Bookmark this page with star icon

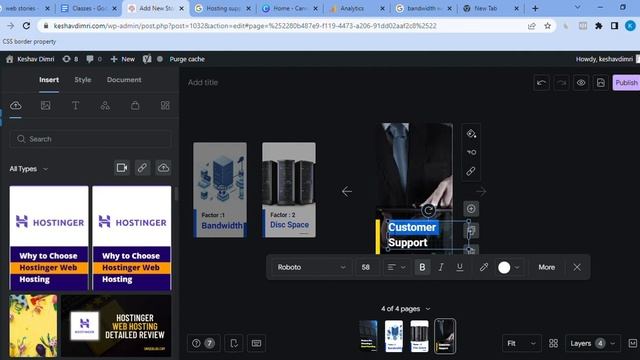click(x=548, y=26)
